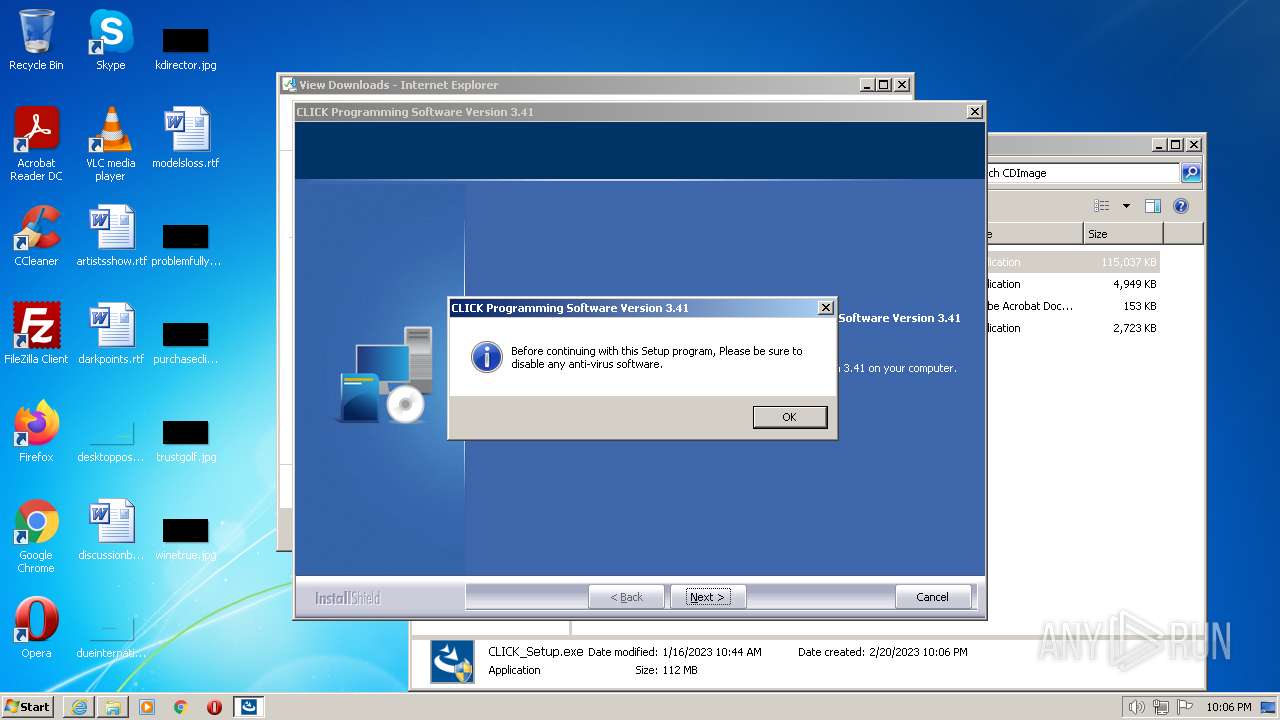The height and width of the screenshot is (720, 1280).
Task: Select the CCleaner desktop shortcut
Action: [x=36, y=236]
